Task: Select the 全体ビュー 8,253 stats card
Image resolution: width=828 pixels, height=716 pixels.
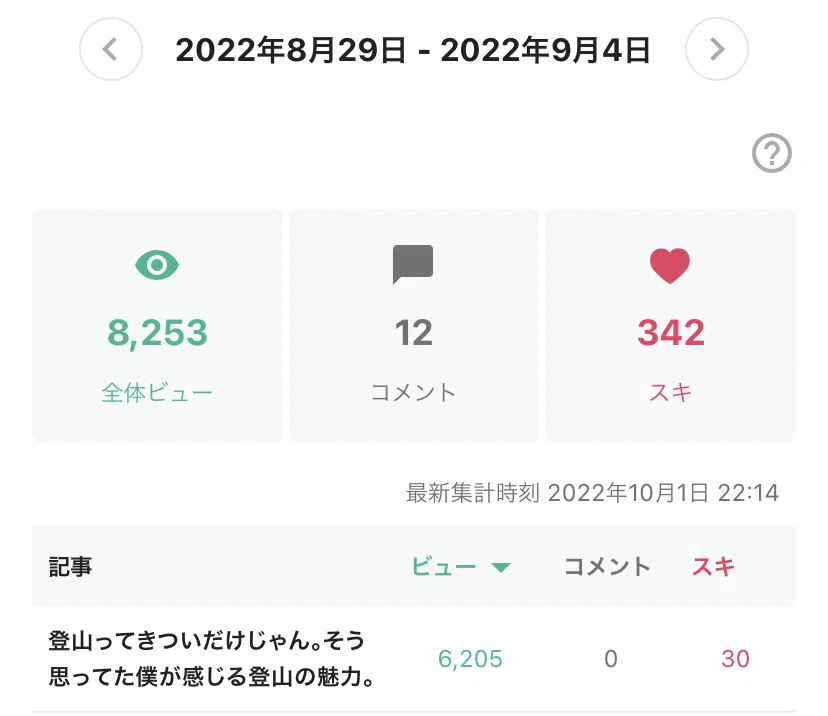Action: click(157, 326)
